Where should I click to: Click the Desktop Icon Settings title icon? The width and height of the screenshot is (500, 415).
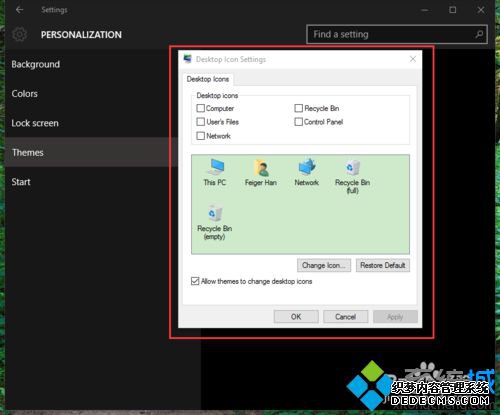coord(188,59)
